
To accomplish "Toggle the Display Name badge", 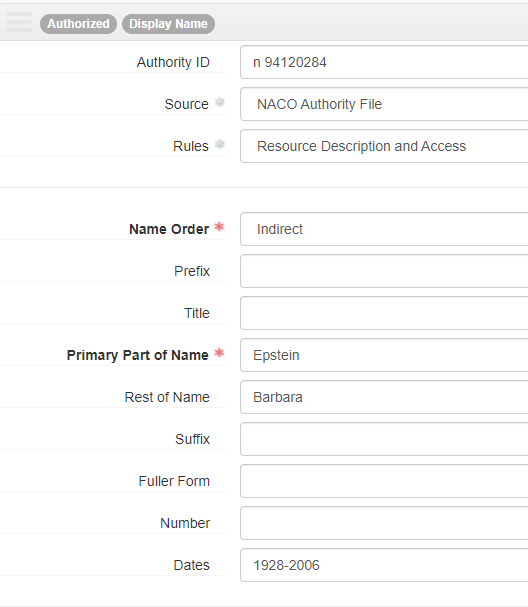I will [168, 24].
